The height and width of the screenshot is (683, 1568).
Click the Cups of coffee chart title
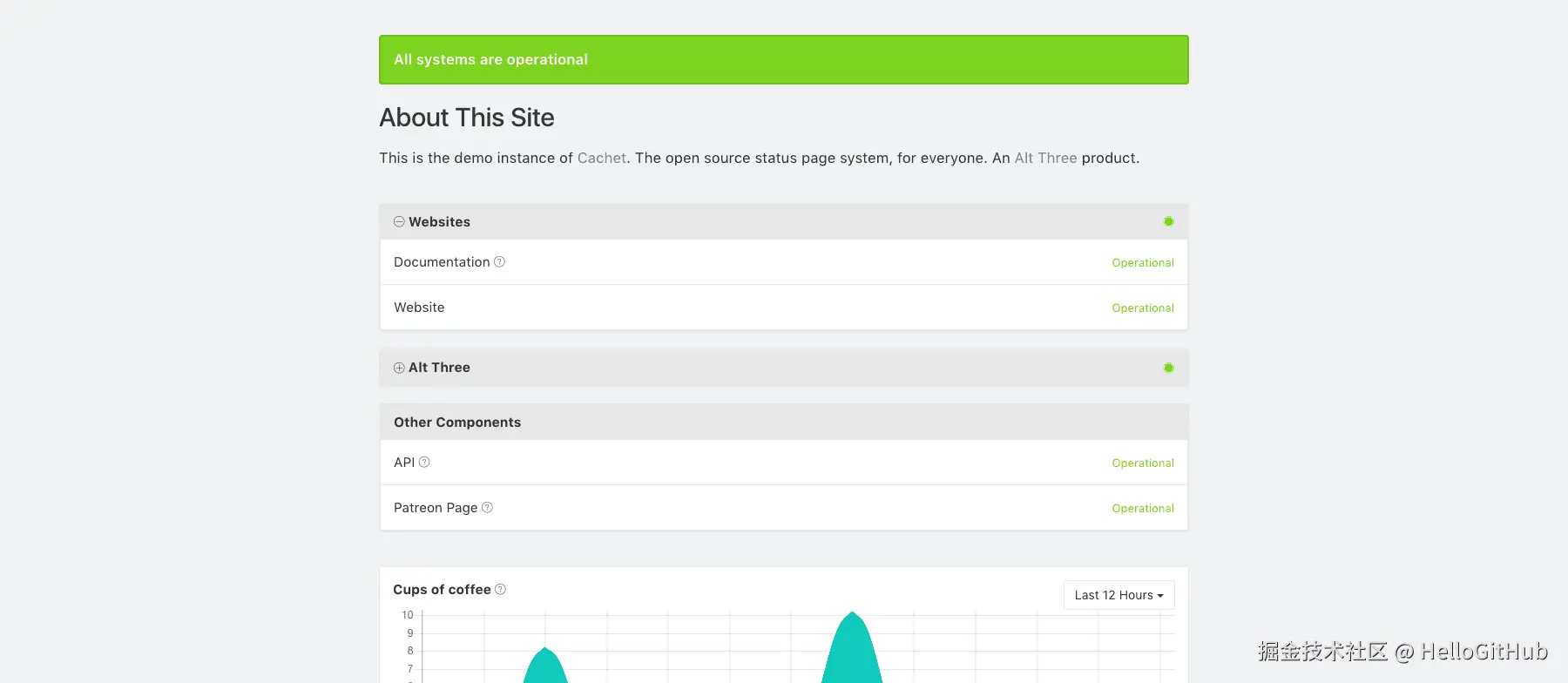tap(442, 590)
